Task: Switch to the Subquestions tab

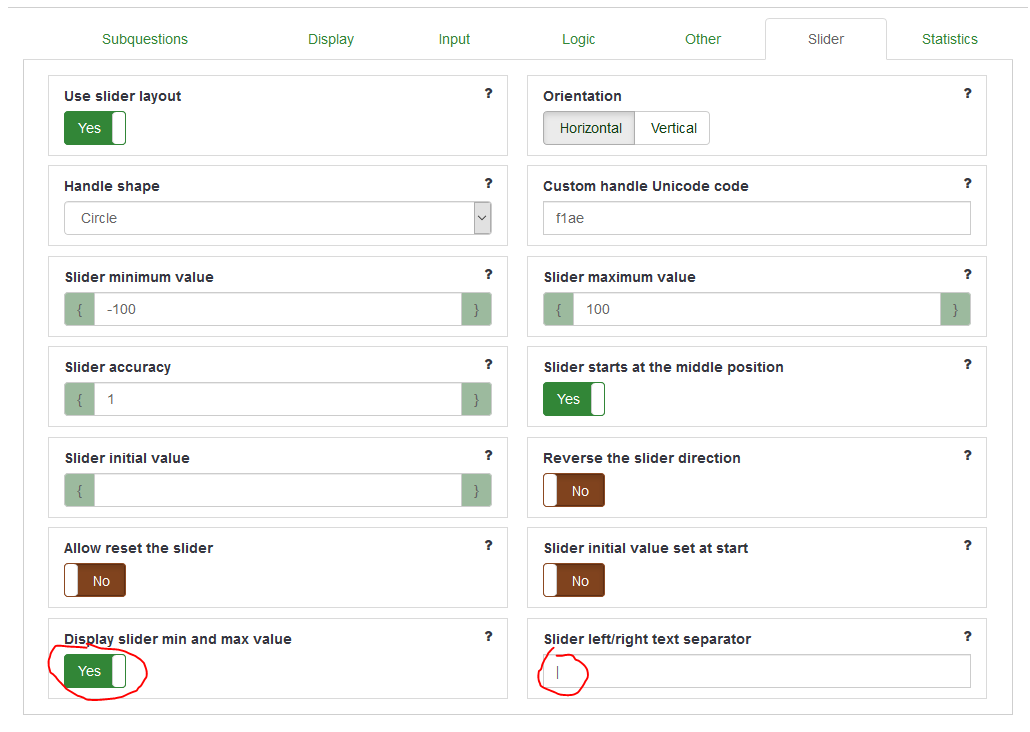Action: coord(145,40)
